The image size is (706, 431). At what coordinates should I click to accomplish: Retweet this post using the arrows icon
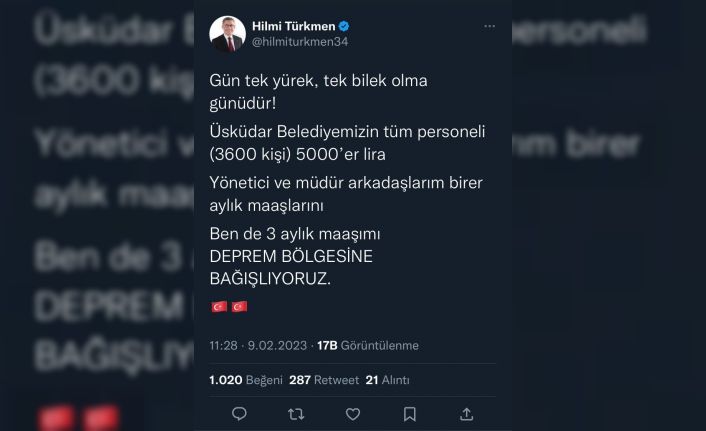[x=296, y=413]
